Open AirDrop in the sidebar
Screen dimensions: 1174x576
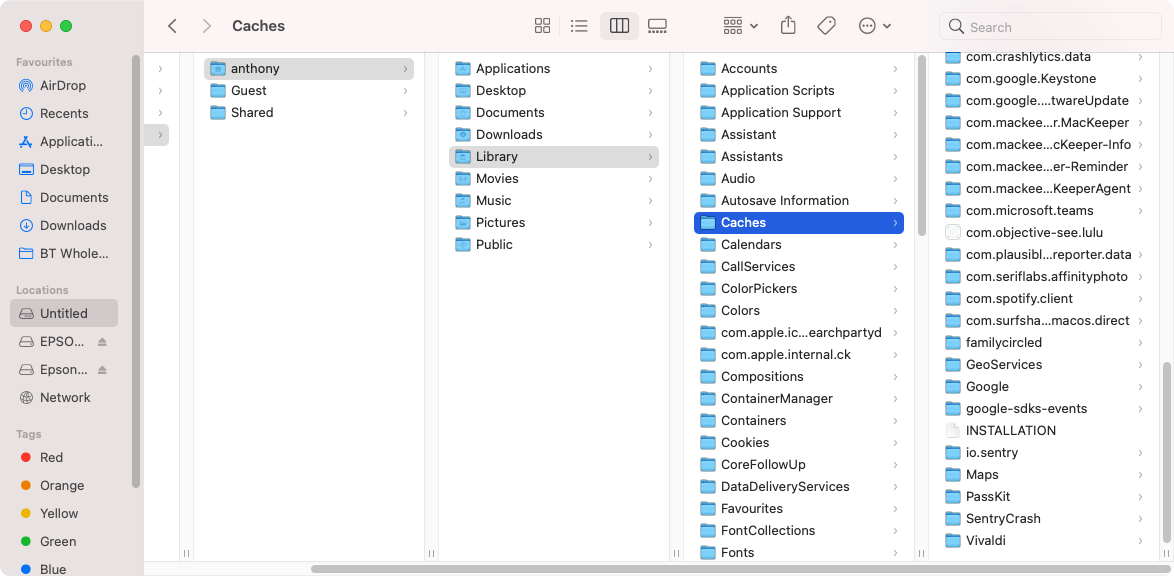coord(64,85)
